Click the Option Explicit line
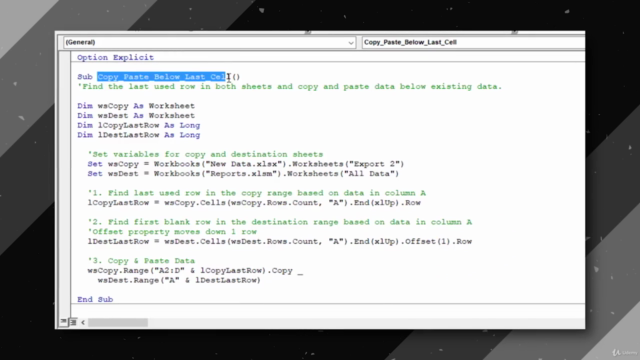Screen dimensions: 640x360 [116, 58]
